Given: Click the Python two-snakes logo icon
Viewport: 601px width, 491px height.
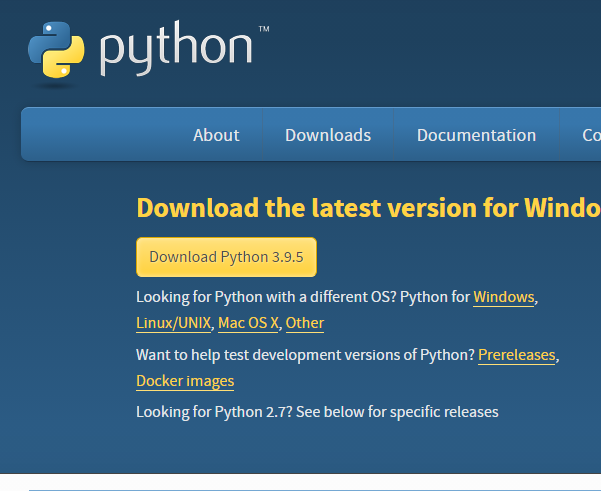Looking at the screenshot, I should (56, 49).
